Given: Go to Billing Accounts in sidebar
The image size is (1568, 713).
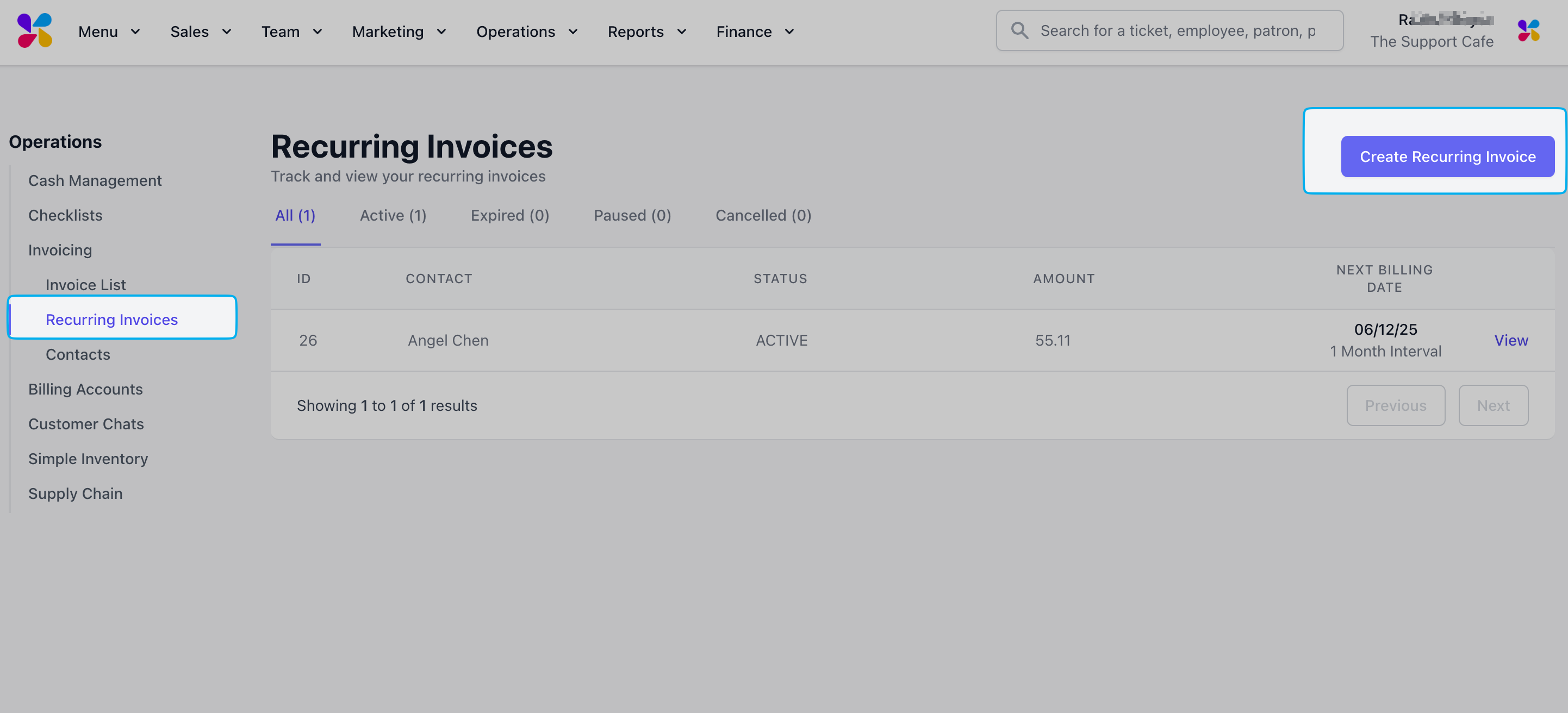Looking at the screenshot, I should (x=85, y=389).
